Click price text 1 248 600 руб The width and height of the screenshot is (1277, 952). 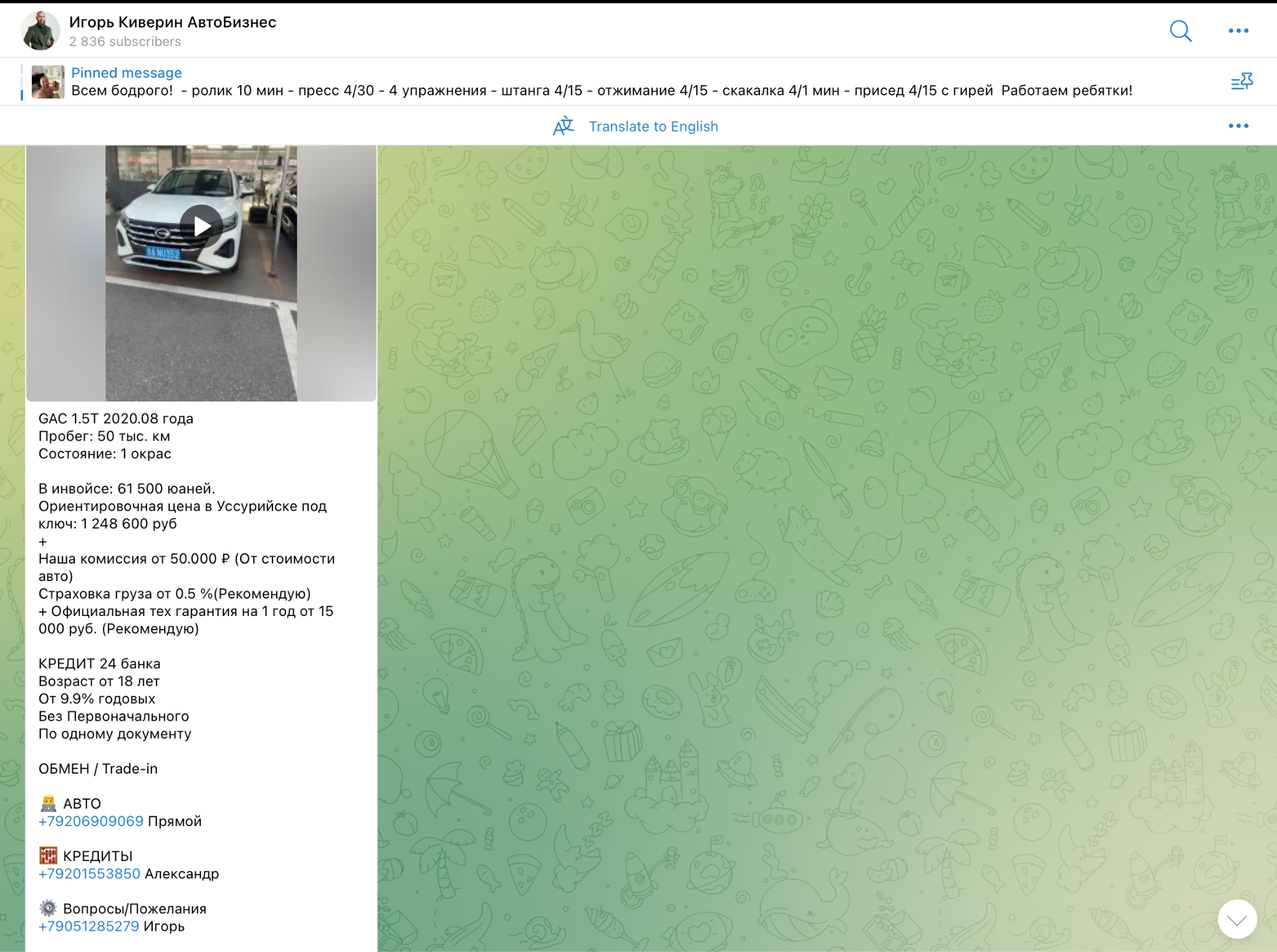pyautogui.click(x=129, y=524)
